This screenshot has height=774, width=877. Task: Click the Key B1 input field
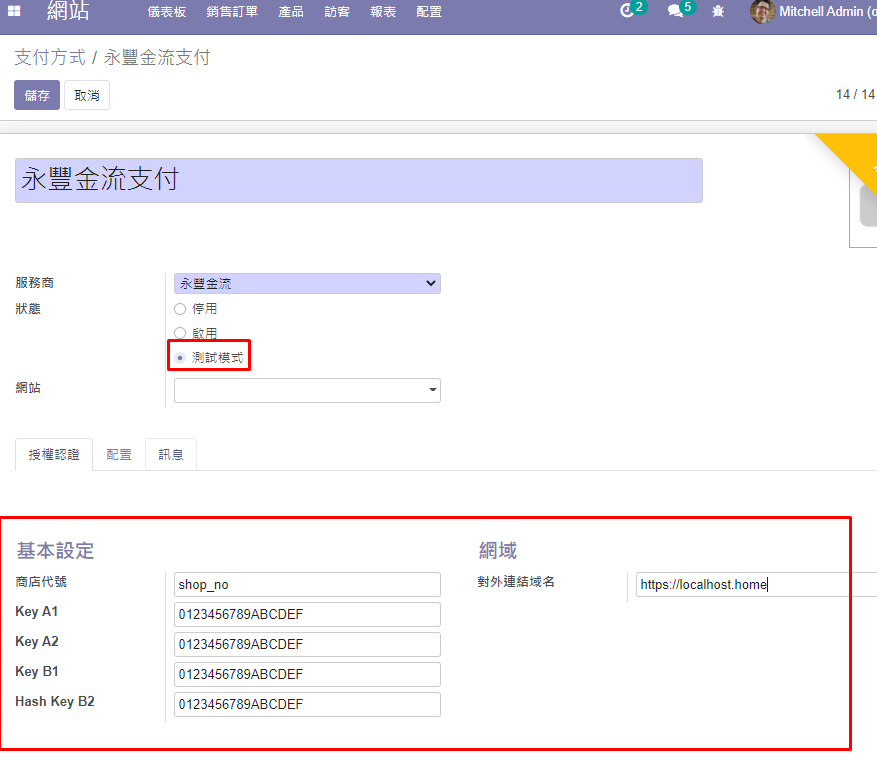click(307, 674)
